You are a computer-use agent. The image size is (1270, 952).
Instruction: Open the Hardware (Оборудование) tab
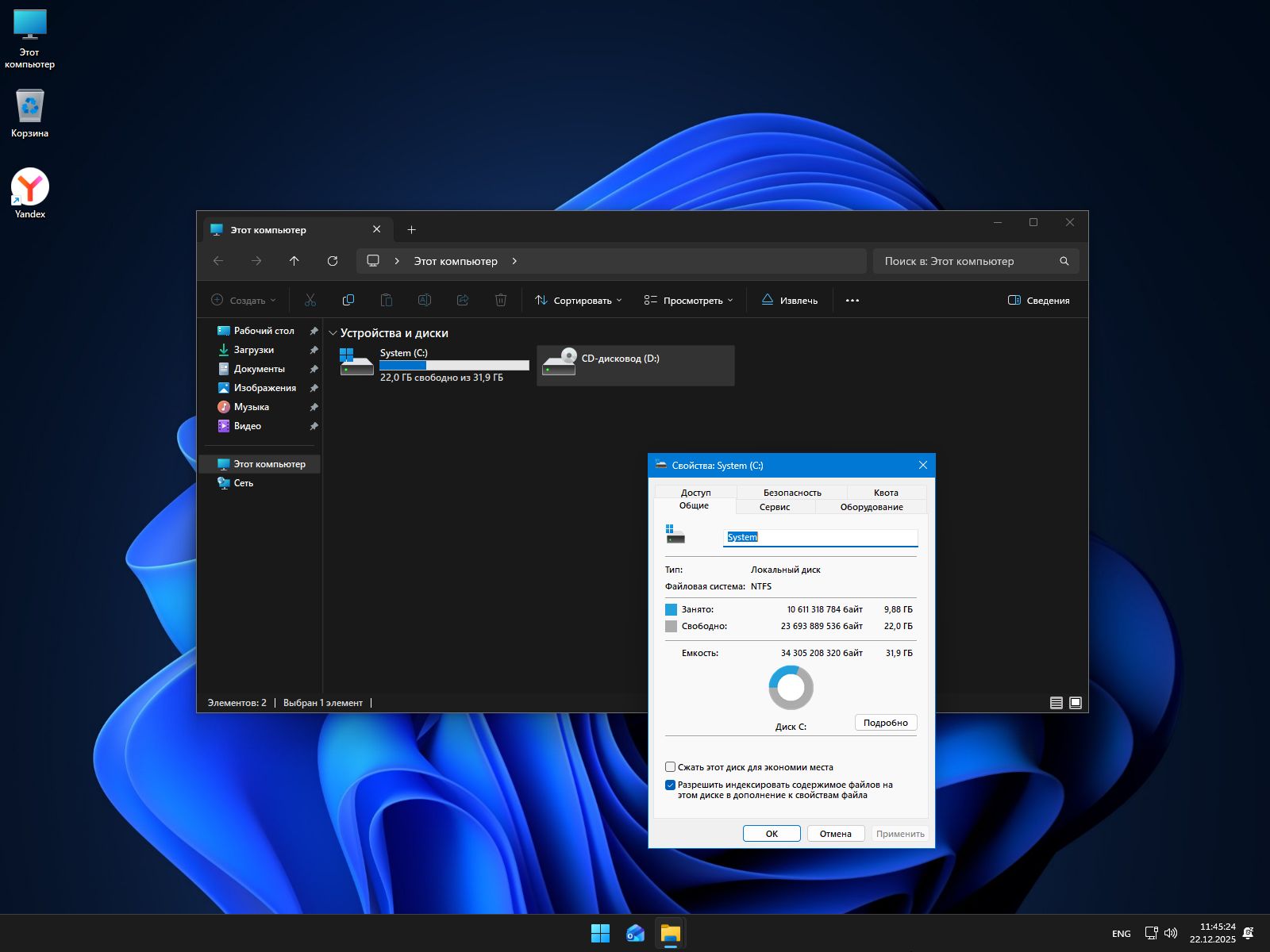point(871,507)
